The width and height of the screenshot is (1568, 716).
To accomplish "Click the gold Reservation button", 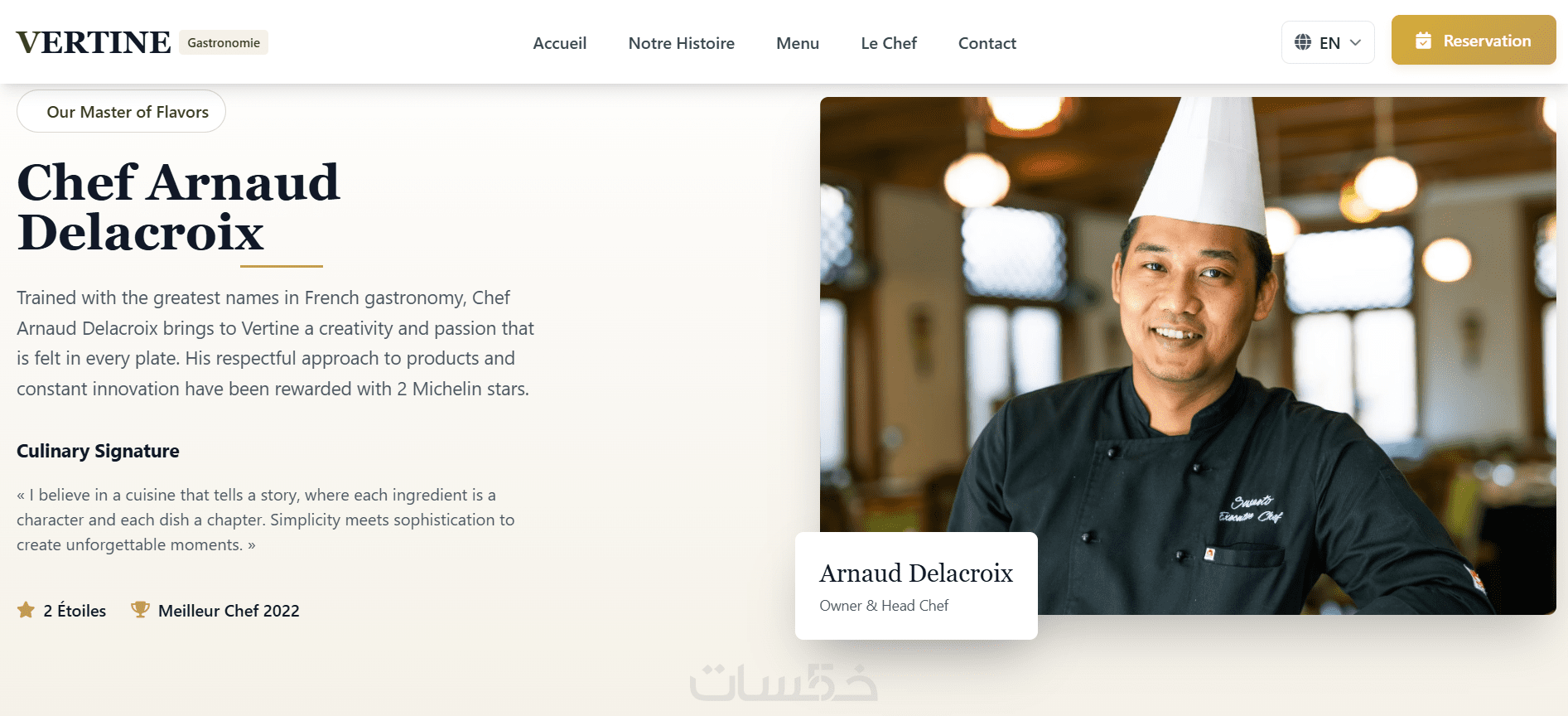I will coord(1474,40).
